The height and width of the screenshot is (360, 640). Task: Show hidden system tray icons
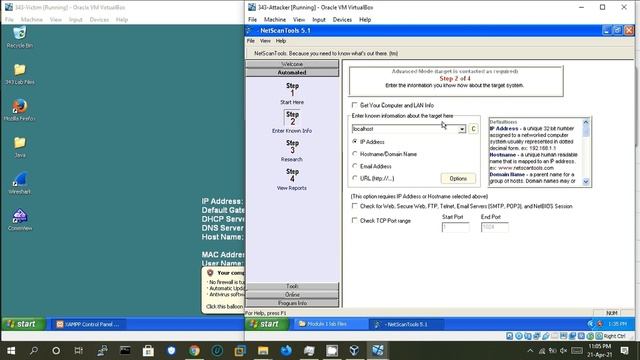[x=530, y=351]
